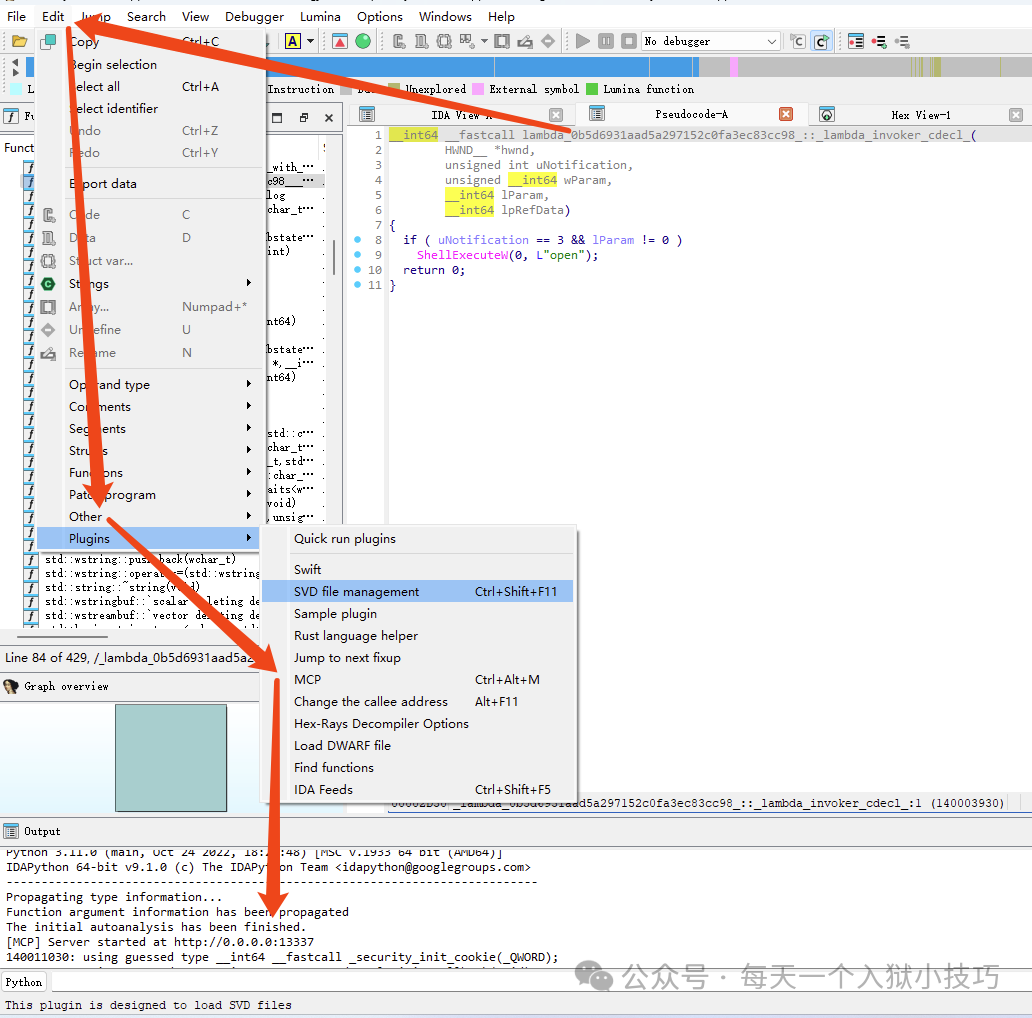Click the yellow 'A' text-style toolbar icon
This screenshot has height=1018, width=1032.
(x=293, y=41)
